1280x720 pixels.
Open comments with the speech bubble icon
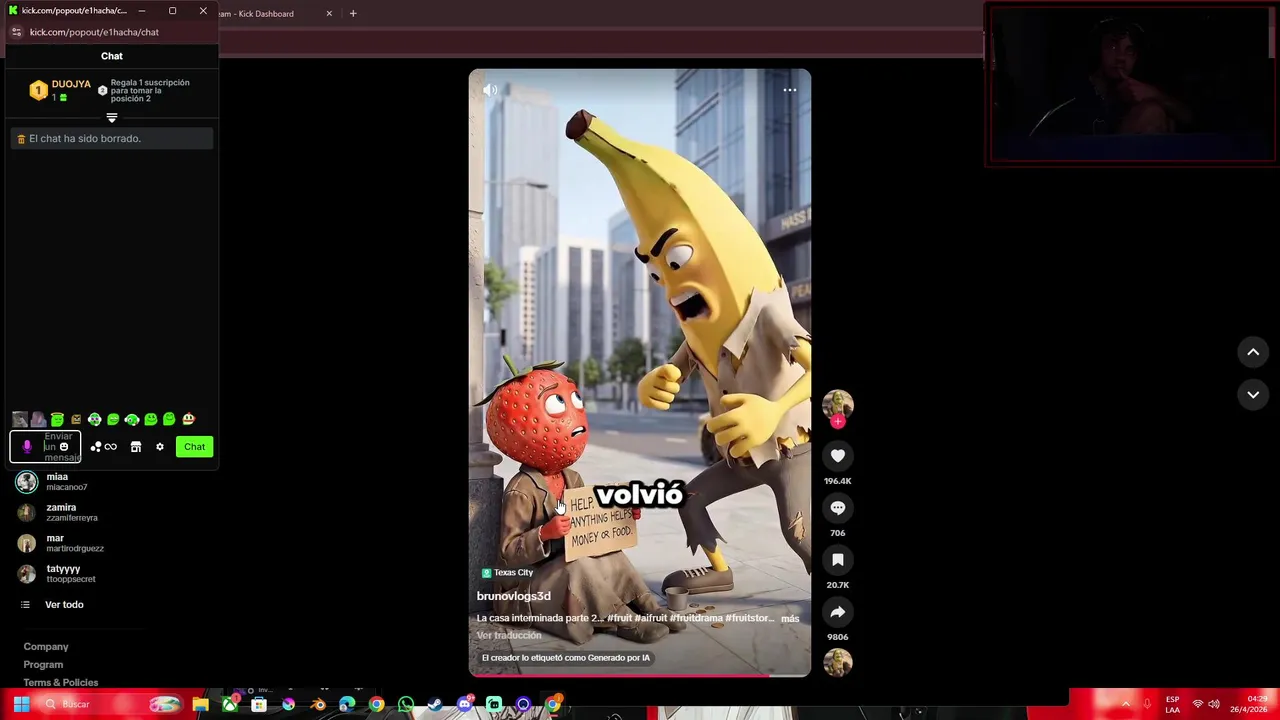pos(838,508)
